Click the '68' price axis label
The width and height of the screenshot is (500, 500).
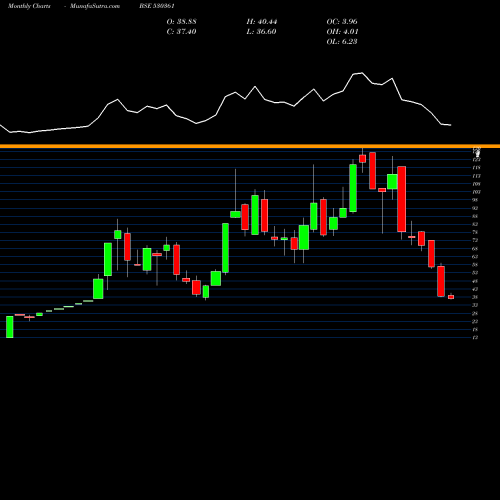[475, 249]
